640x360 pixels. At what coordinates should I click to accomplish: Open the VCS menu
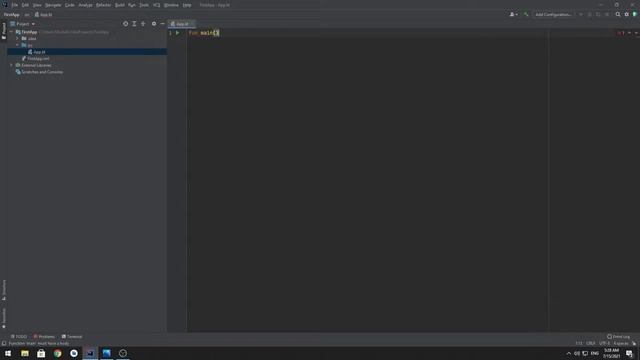pyautogui.click(x=157, y=5)
